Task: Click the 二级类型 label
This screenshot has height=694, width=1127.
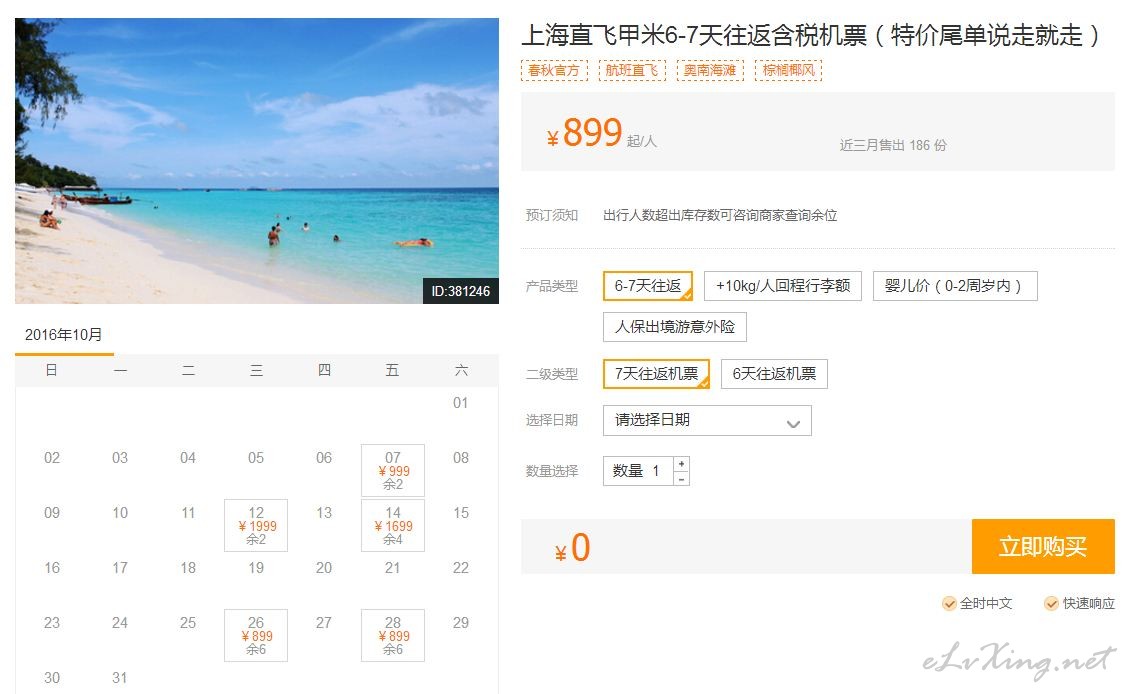Action: click(551, 374)
